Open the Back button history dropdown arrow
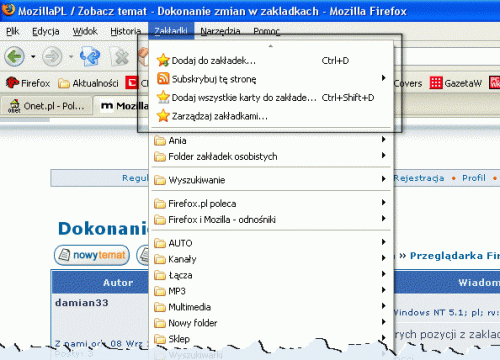Image resolution: width=500 pixels, height=360 pixels. click(x=33, y=57)
